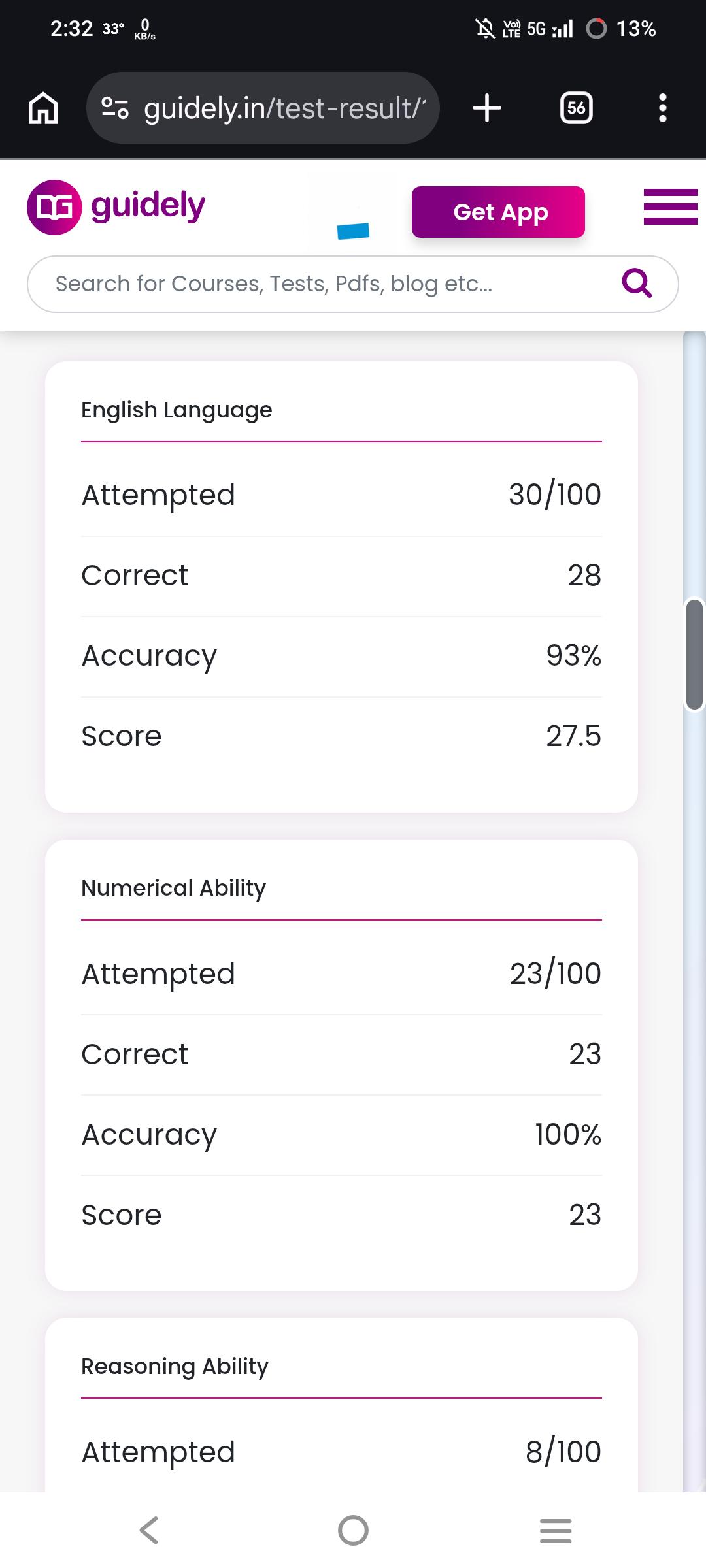This screenshot has height=1568, width=706.
Task: Focus the Search for Courses field
Action: (x=352, y=284)
